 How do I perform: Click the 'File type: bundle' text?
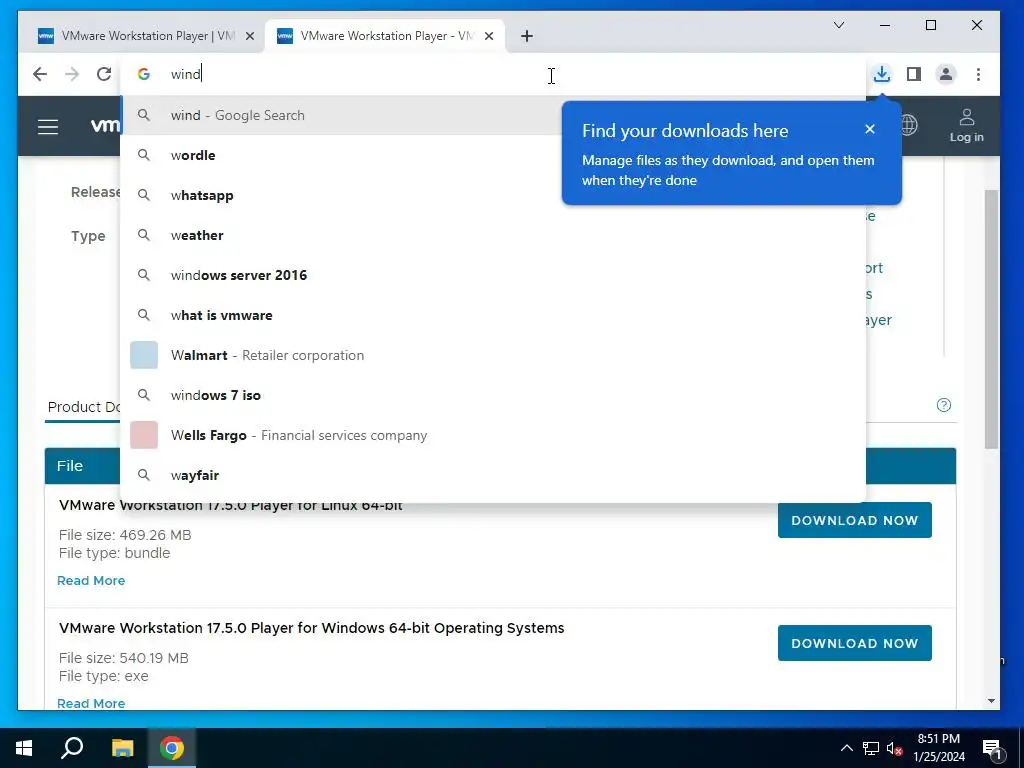(114, 552)
